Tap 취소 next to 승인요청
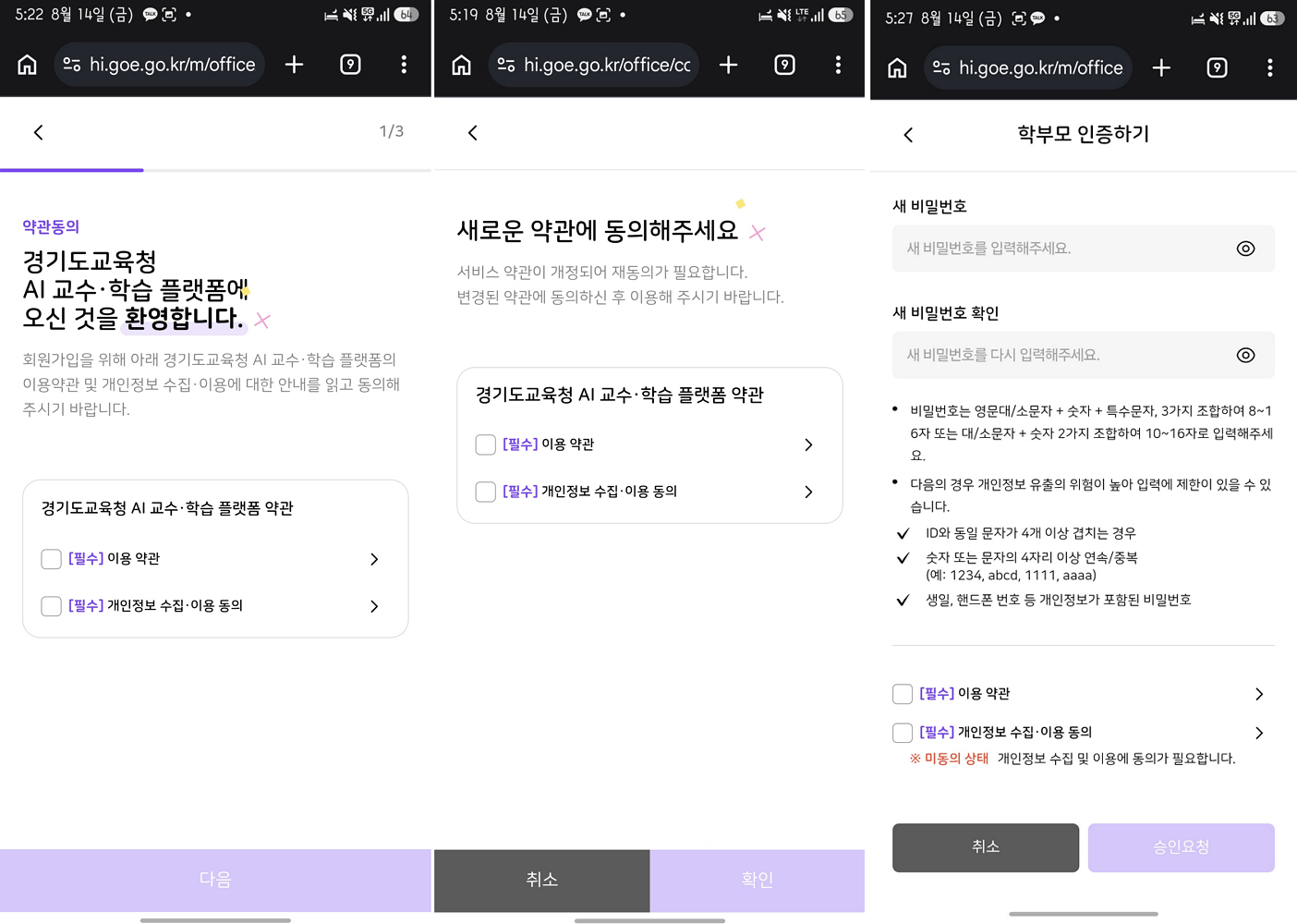The image size is (1297, 924). (986, 847)
